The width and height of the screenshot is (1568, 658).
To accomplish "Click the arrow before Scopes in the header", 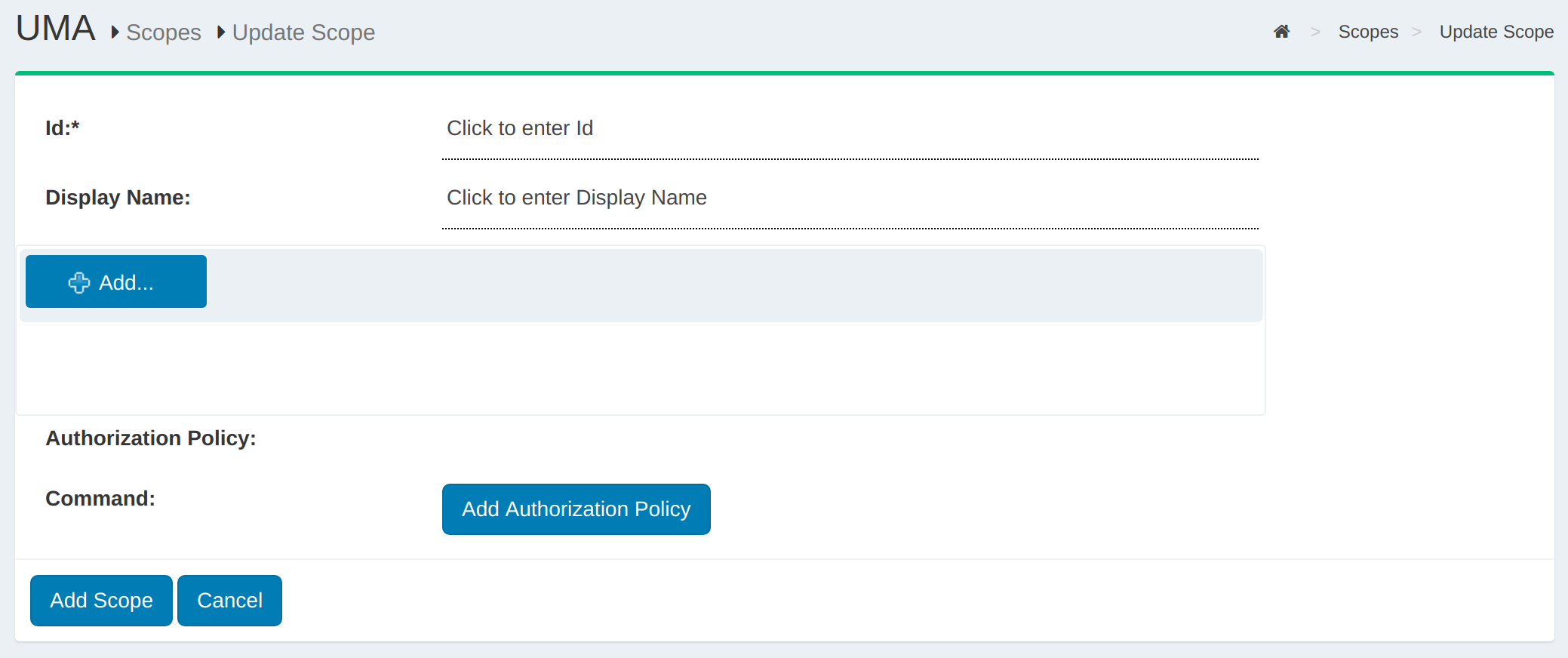I will point(115,32).
